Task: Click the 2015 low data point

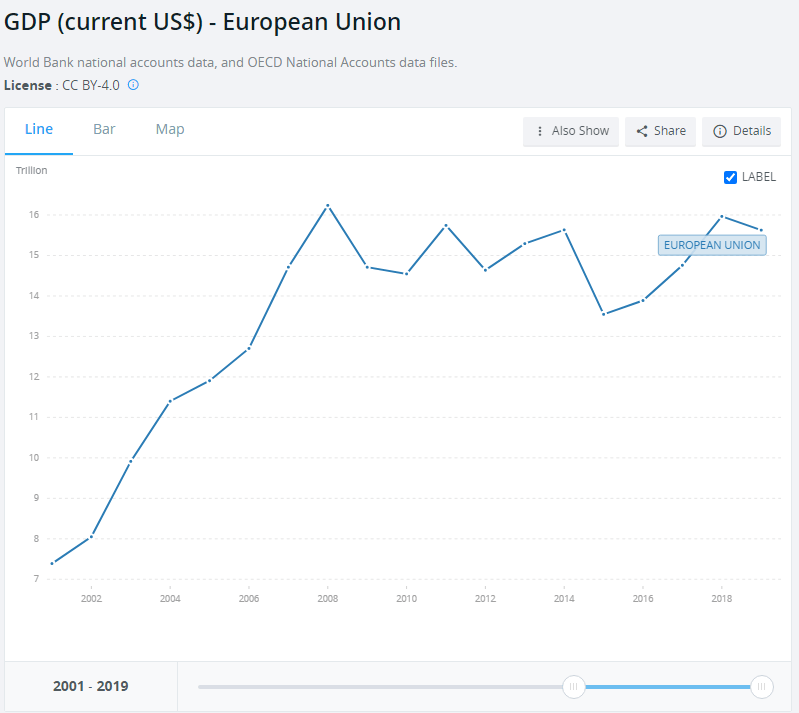Action: (604, 314)
